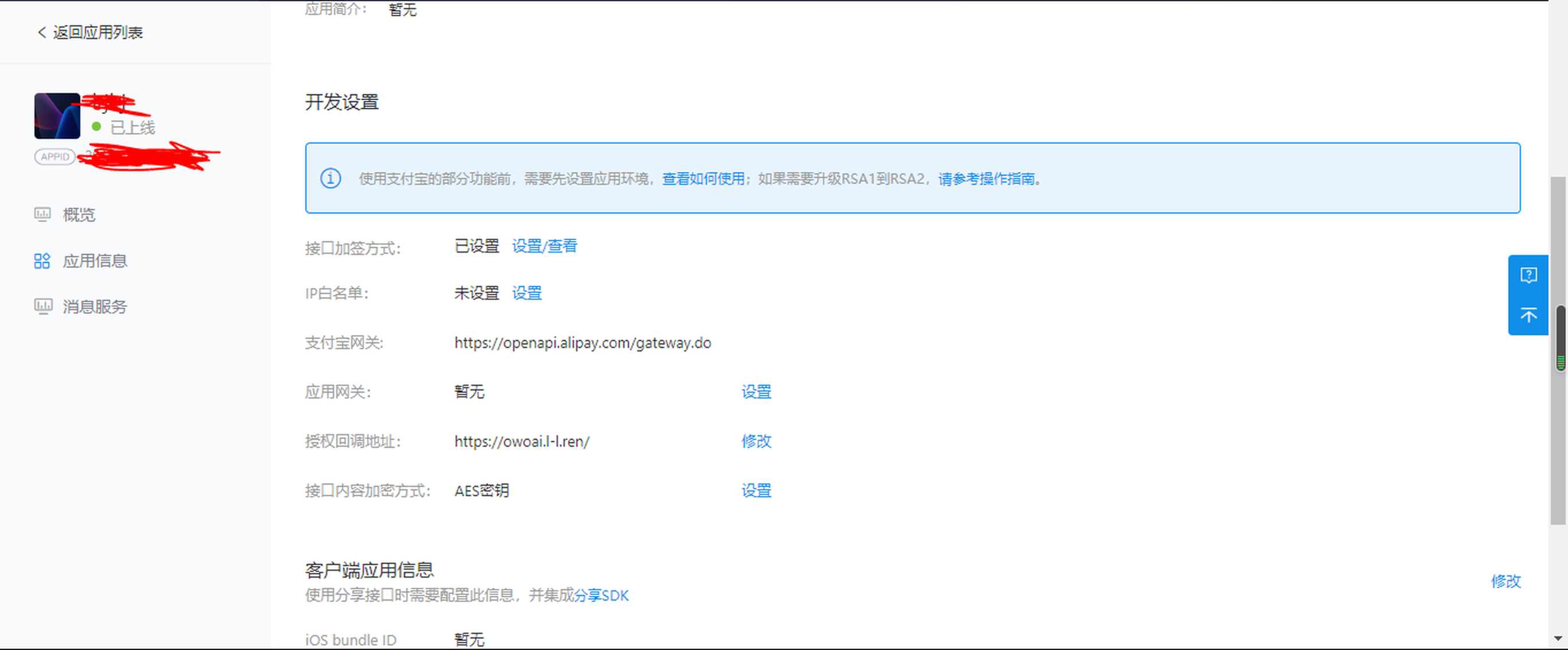Click the green online status dot
This screenshot has width=1568, height=650.
(x=96, y=127)
